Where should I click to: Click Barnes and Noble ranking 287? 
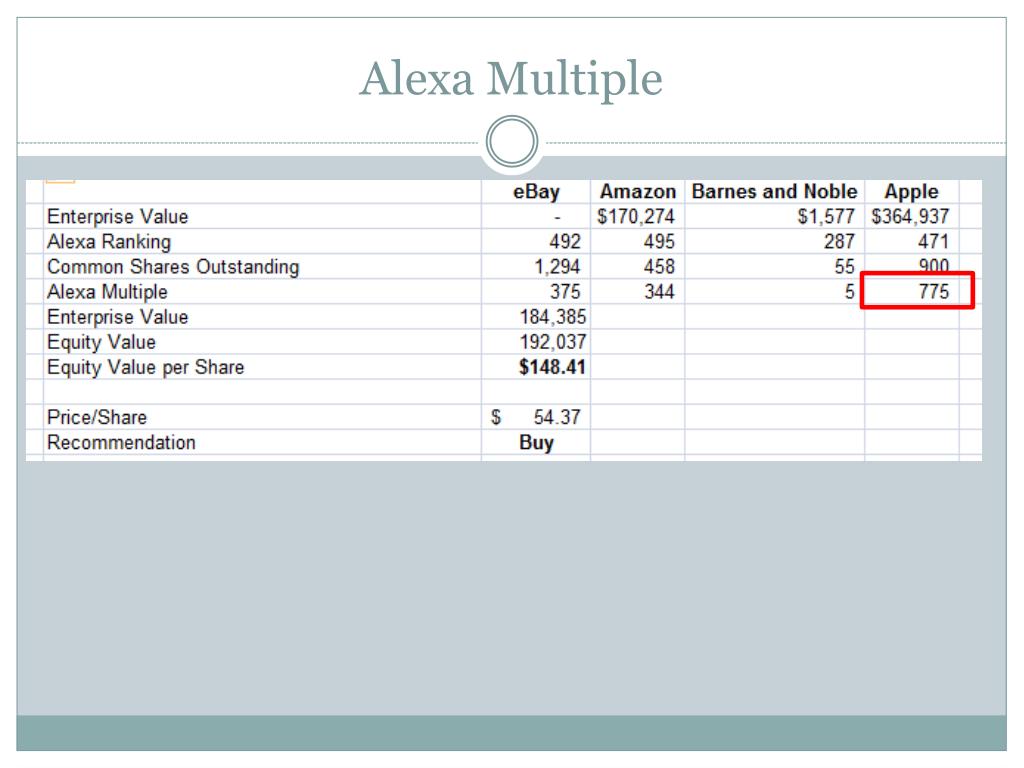coord(839,242)
